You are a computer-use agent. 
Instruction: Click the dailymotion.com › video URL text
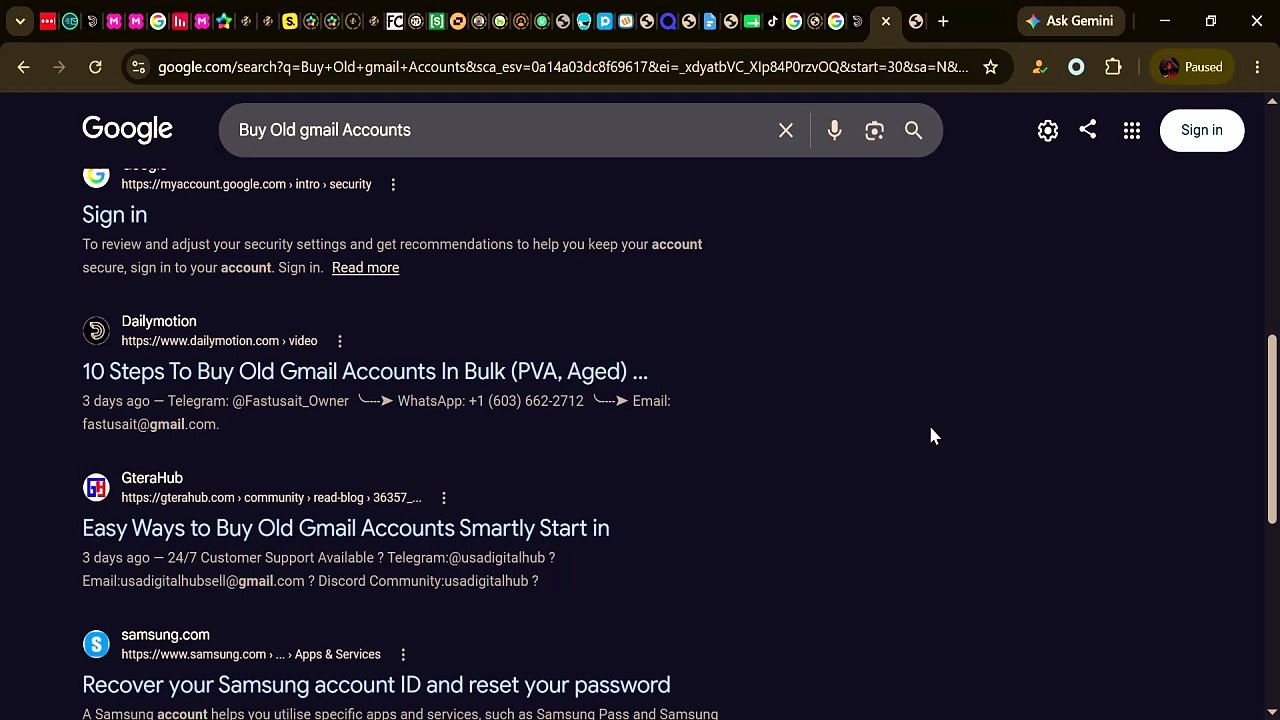(x=219, y=341)
